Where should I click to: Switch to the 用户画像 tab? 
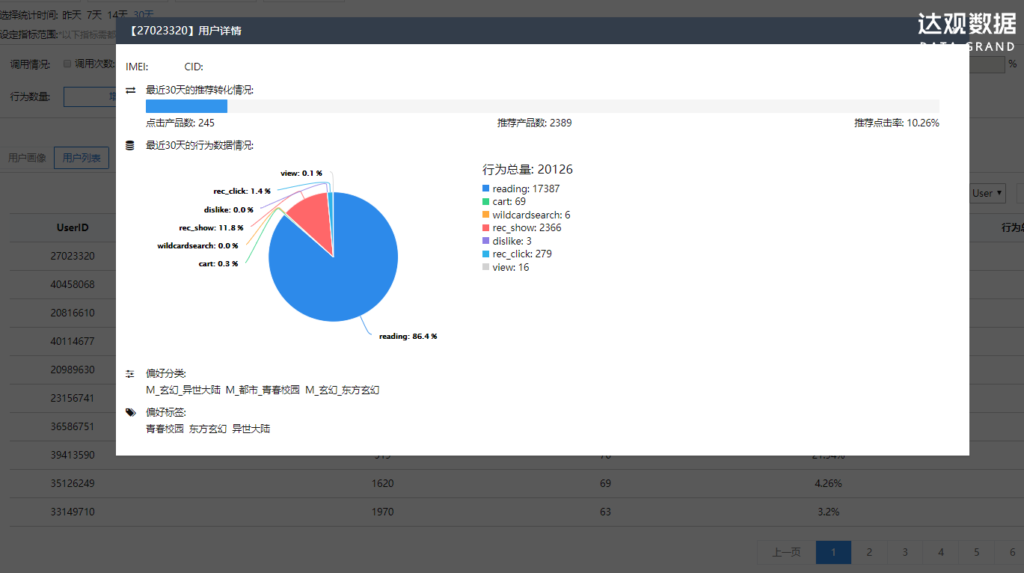coord(27,158)
